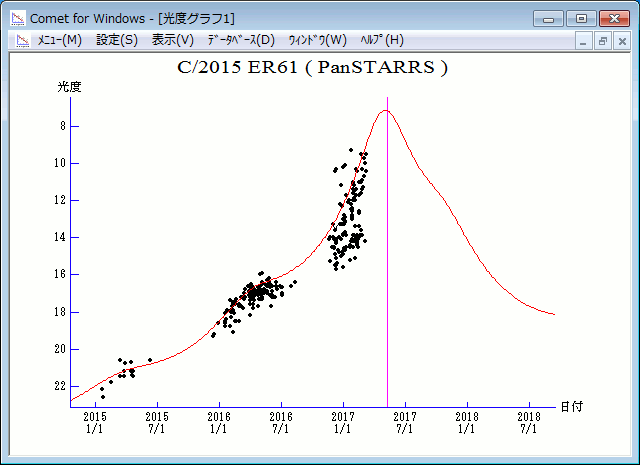Click the 2016 1/1 date label
The width and height of the screenshot is (640, 465).
point(219,423)
